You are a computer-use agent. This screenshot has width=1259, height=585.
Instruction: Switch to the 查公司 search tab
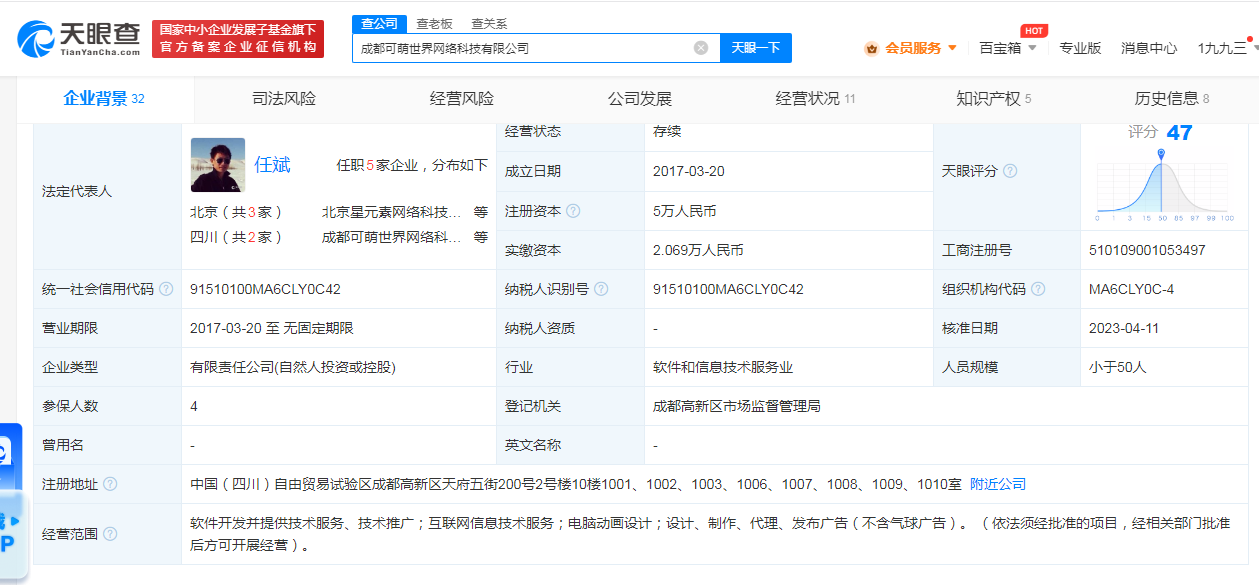(x=379, y=24)
